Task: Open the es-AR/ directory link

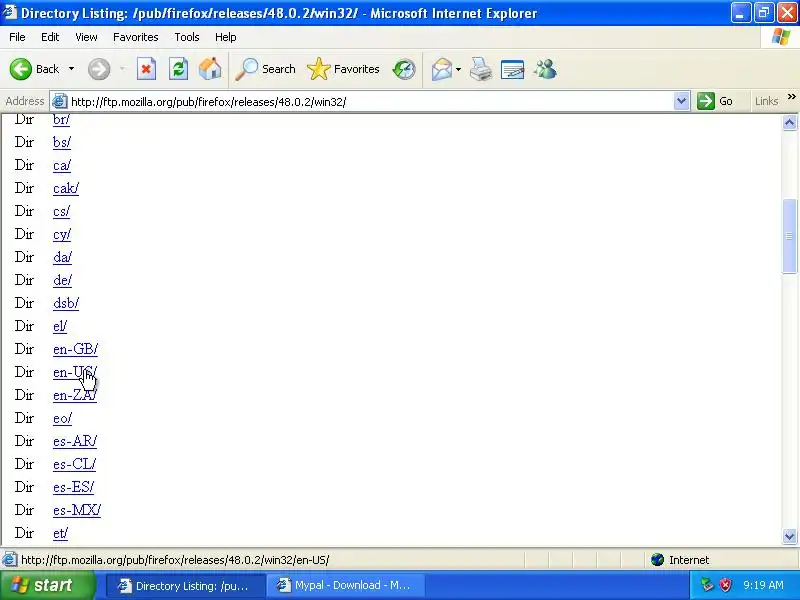Action: pos(75,441)
